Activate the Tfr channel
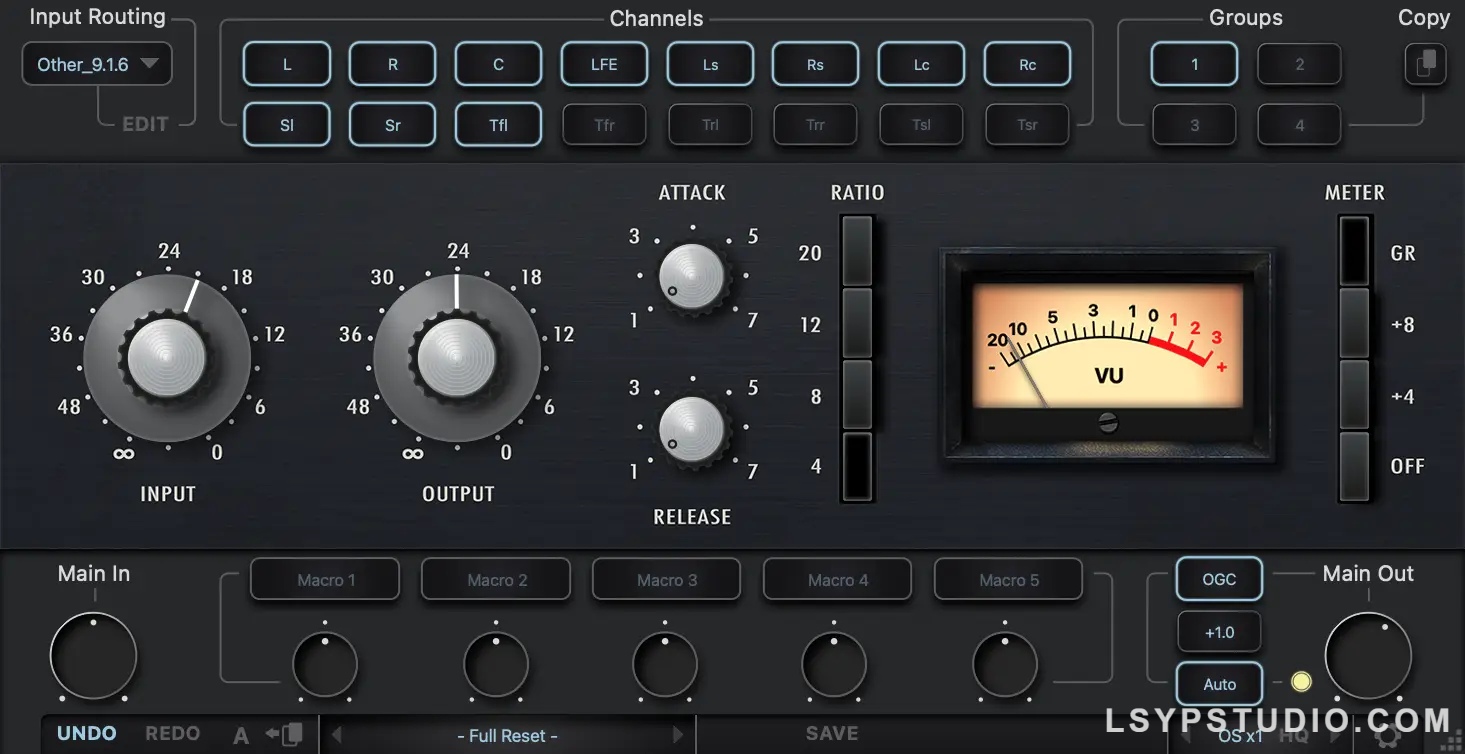1465x754 pixels. 604,124
